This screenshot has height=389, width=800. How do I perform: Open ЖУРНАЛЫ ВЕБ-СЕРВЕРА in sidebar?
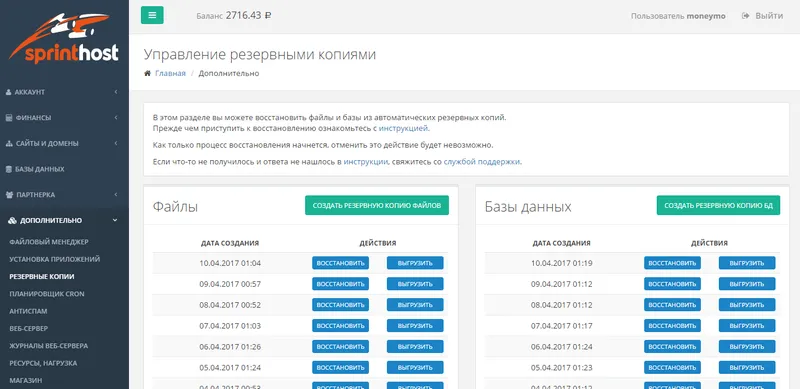tap(48, 346)
